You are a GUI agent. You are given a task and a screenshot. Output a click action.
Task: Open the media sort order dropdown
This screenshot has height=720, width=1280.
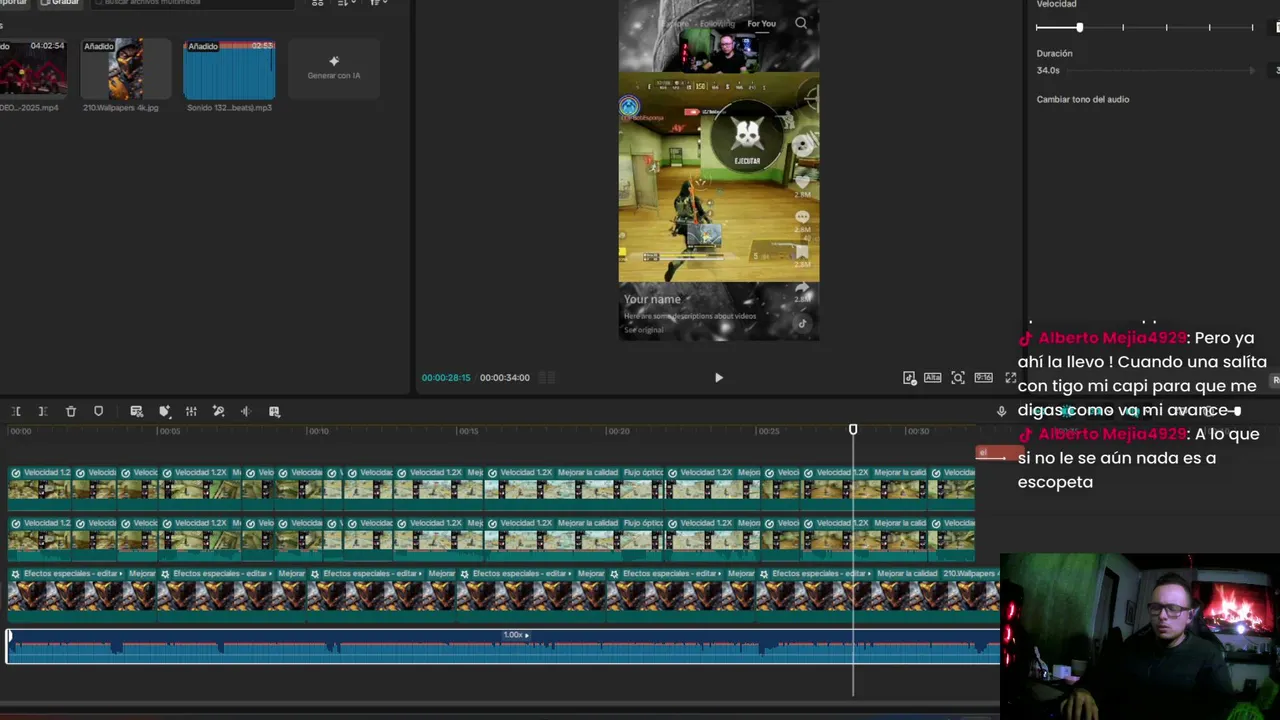(346, 3)
